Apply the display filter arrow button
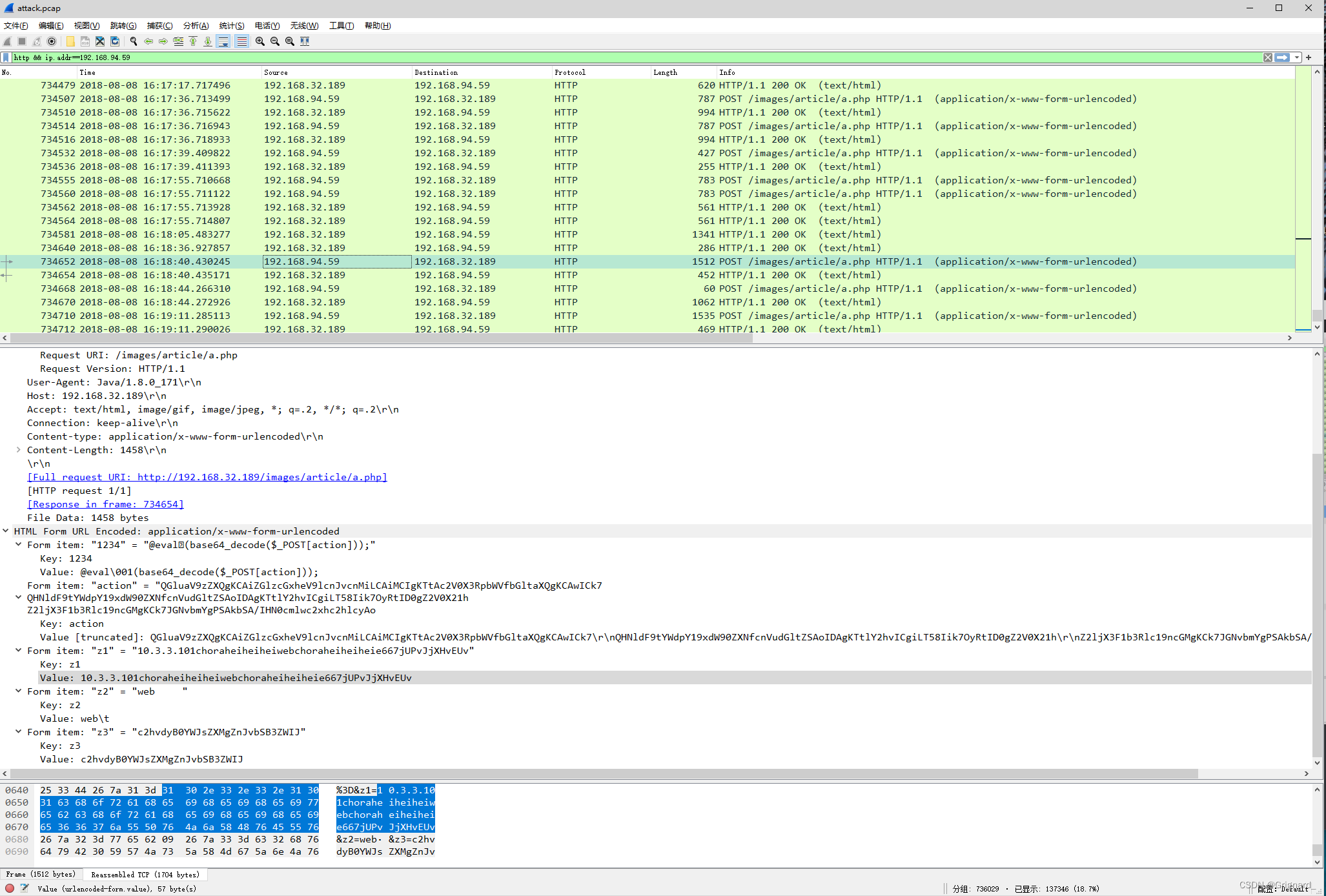The width and height of the screenshot is (1326, 896). coord(1282,57)
